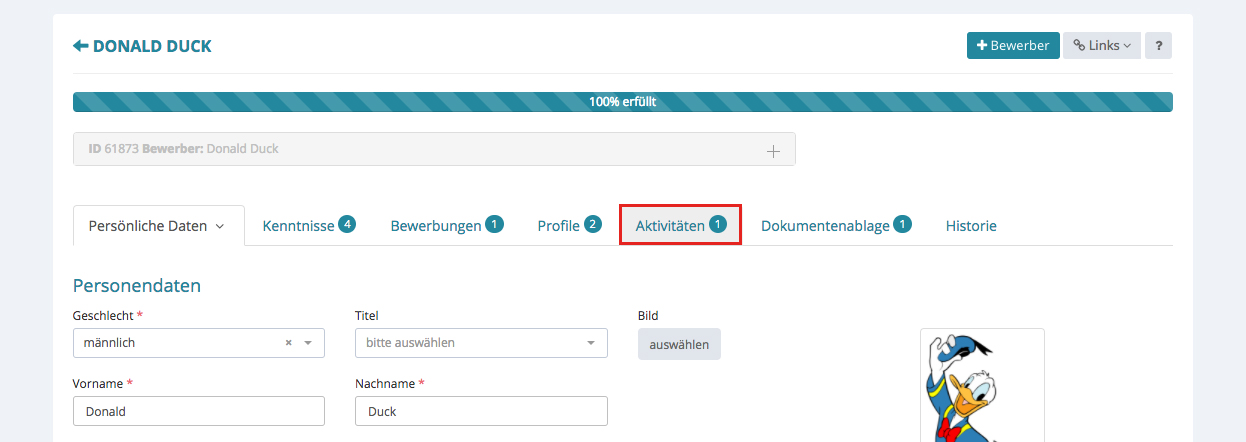Click the Nachname input field

[480, 411]
